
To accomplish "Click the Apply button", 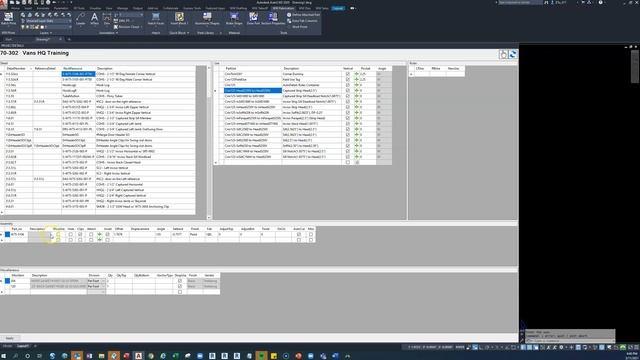I will point(10,338).
